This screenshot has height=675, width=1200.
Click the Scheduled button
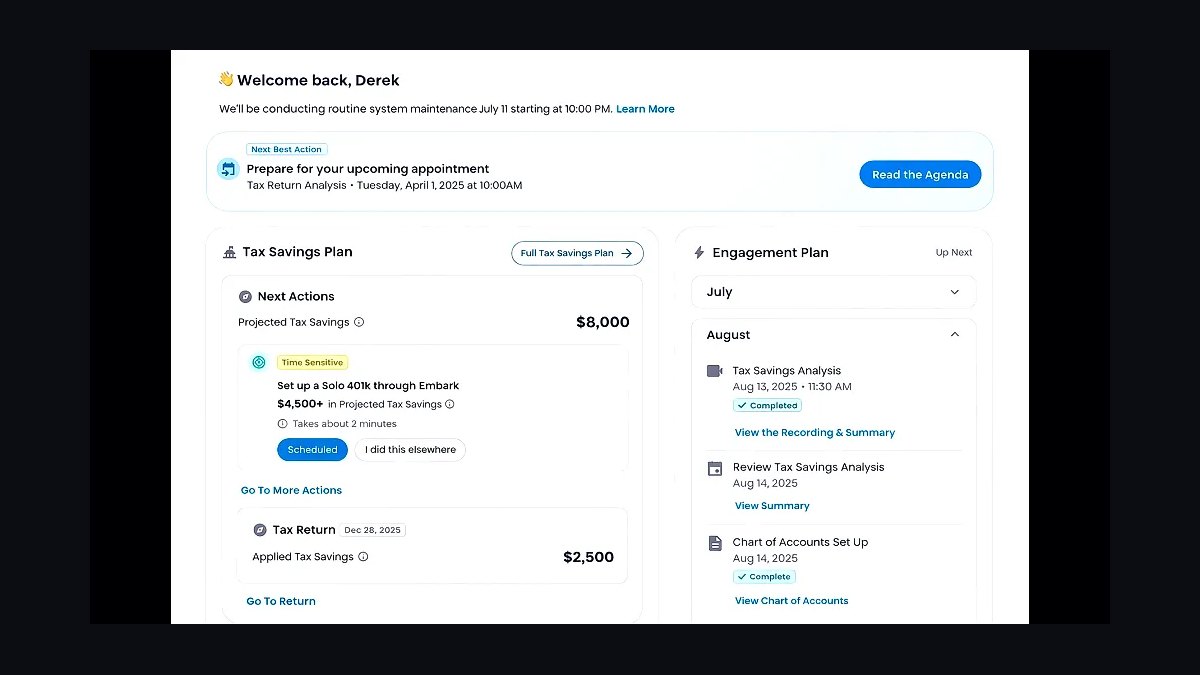point(312,450)
